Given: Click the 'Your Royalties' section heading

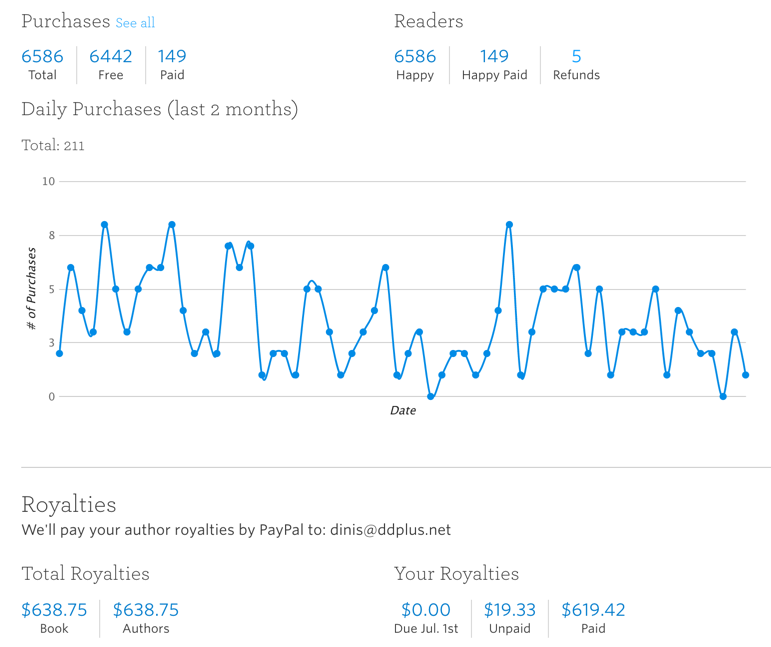Looking at the screenshot, I should click(456, 574).
